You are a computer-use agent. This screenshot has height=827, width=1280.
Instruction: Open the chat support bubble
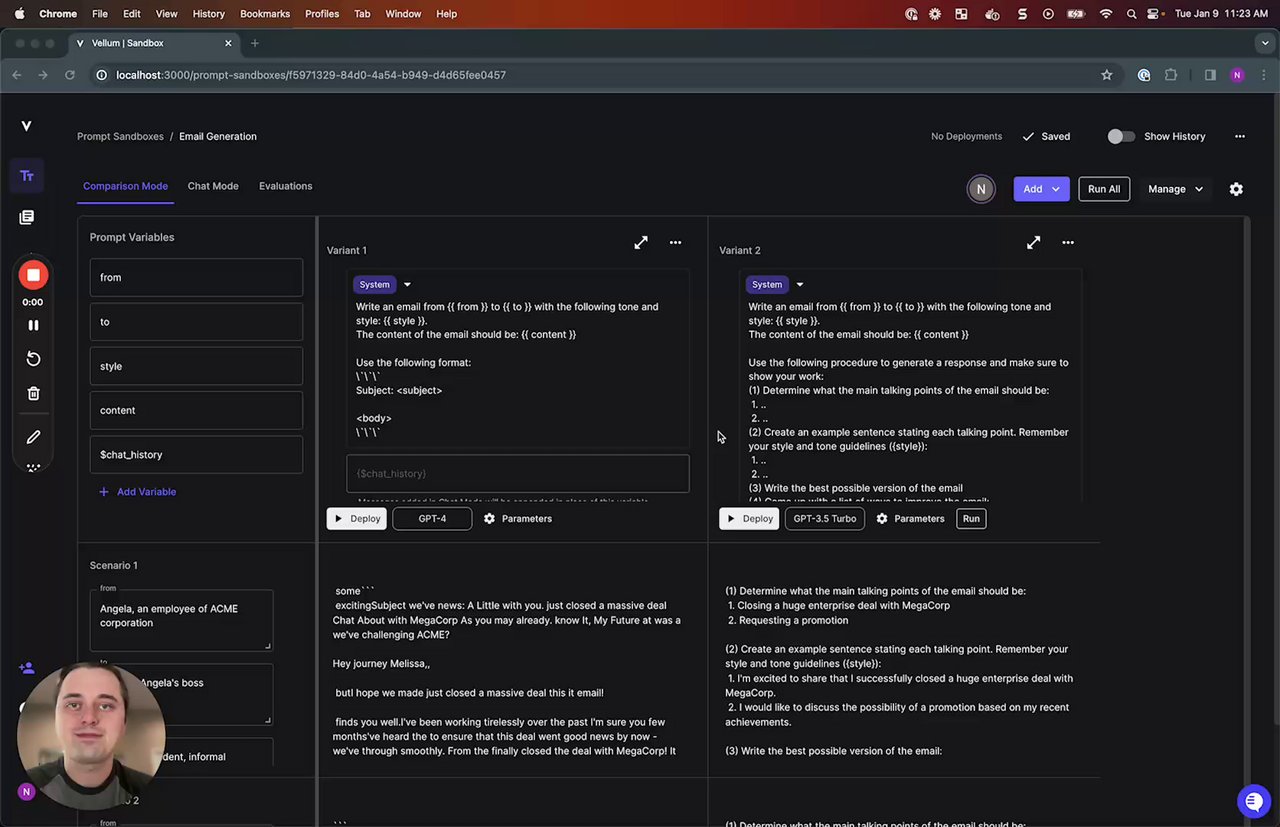(x=1253, y=801)
